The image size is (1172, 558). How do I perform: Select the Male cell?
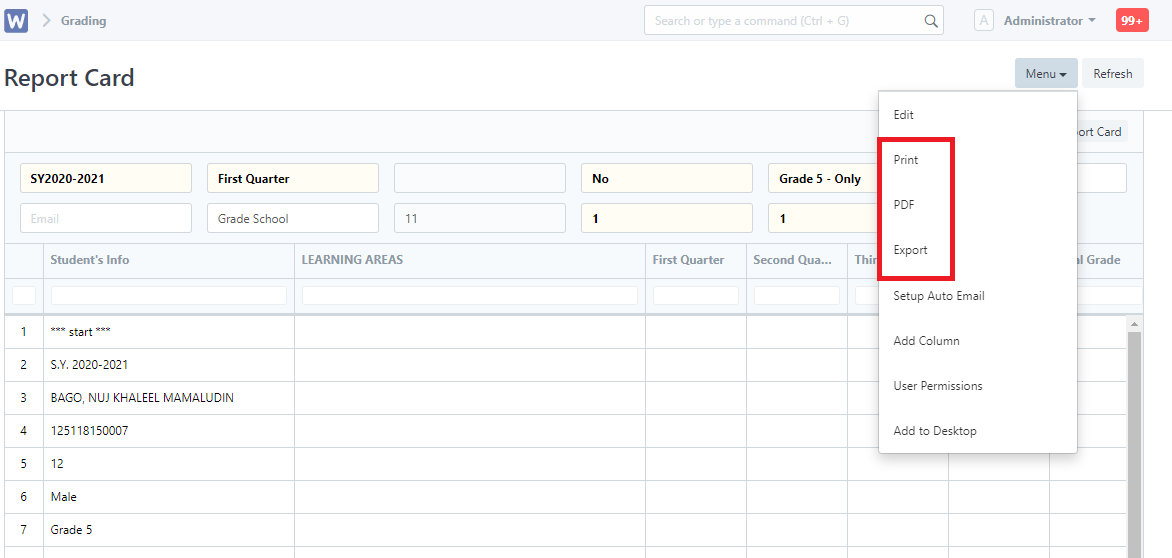pyautogui.click(x=169, y=496)
